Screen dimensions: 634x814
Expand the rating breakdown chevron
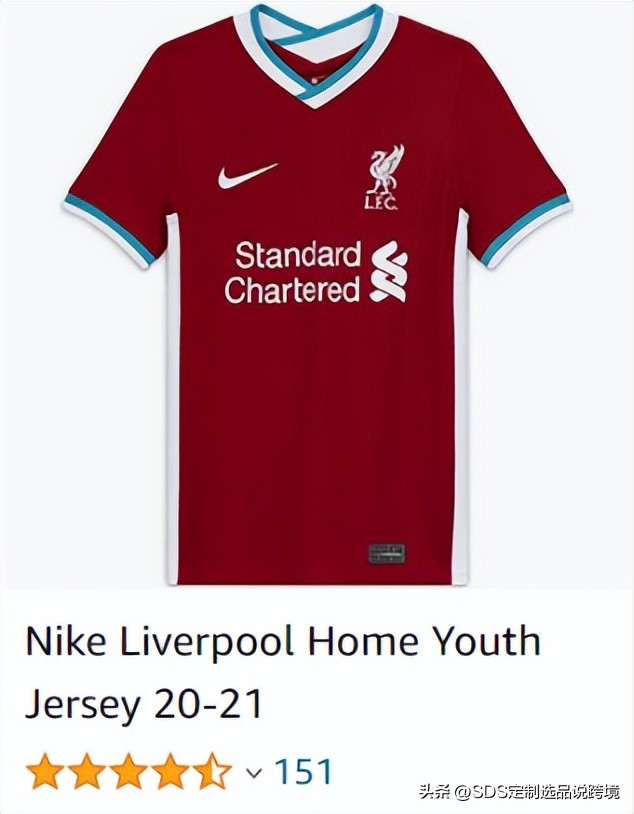pos(253,774)
